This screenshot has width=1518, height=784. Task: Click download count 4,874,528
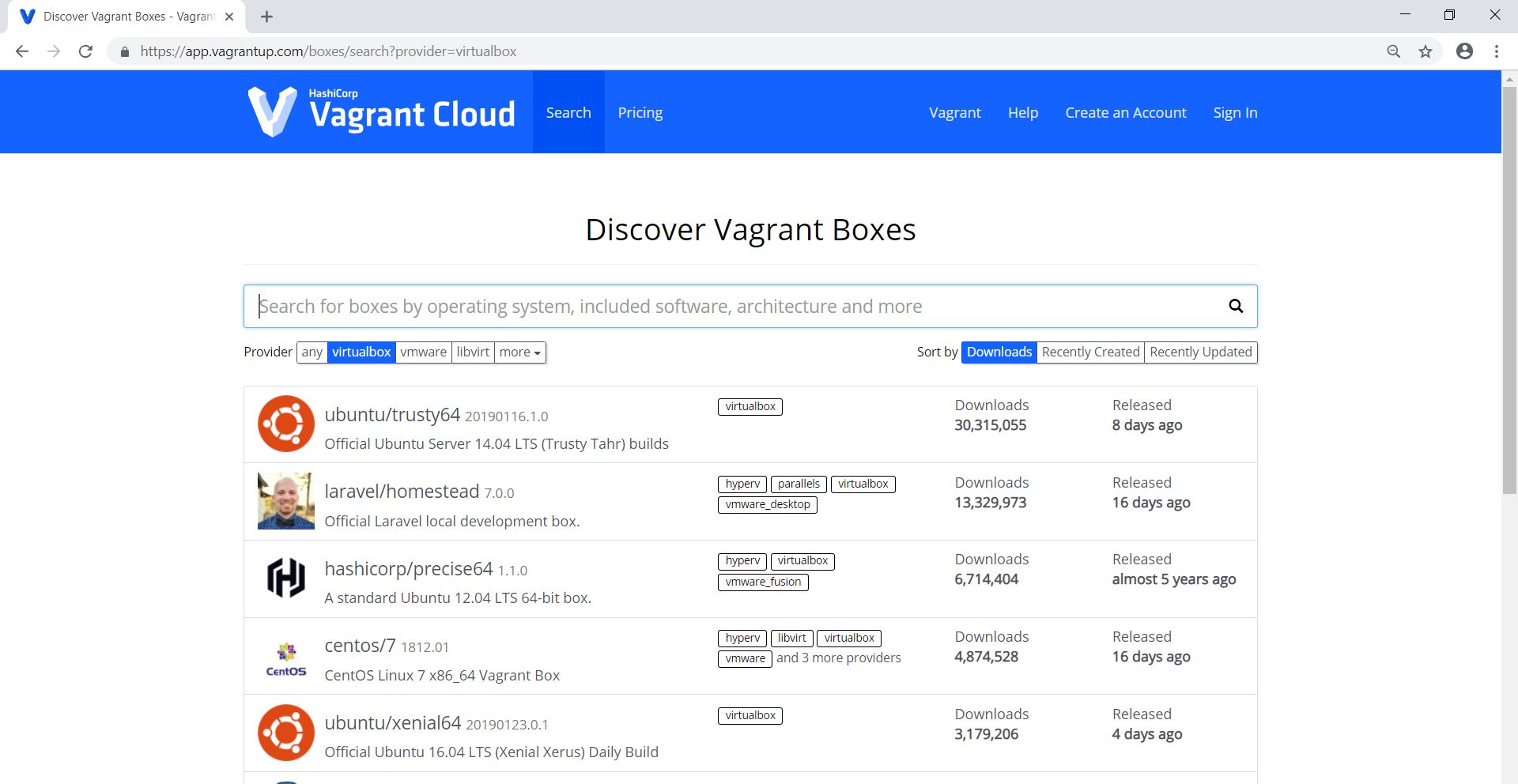pyautogui.click(x=986, y=657)
